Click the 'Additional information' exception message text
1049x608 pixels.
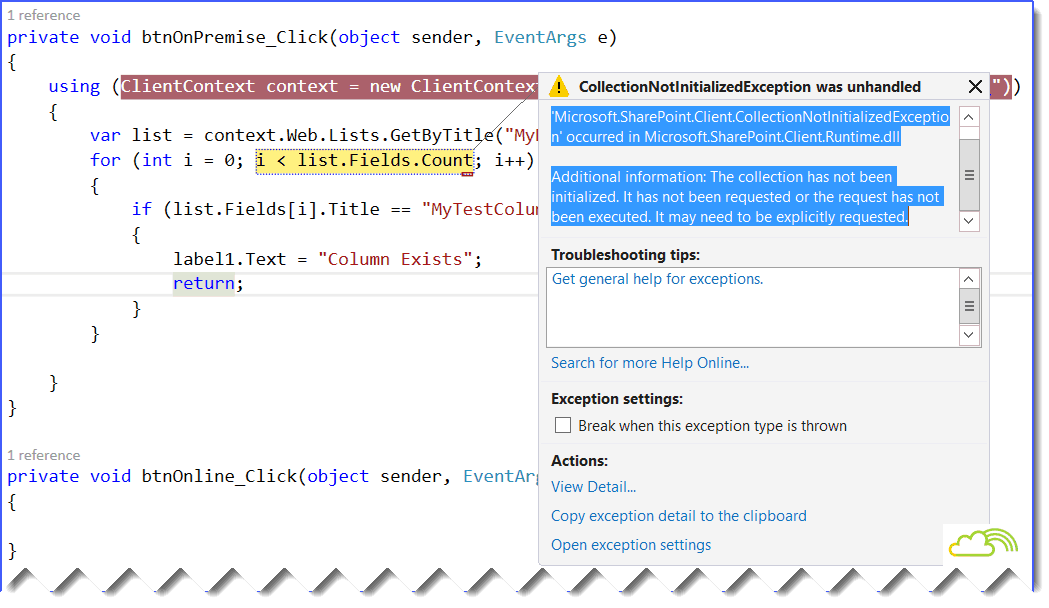point(746,197)
